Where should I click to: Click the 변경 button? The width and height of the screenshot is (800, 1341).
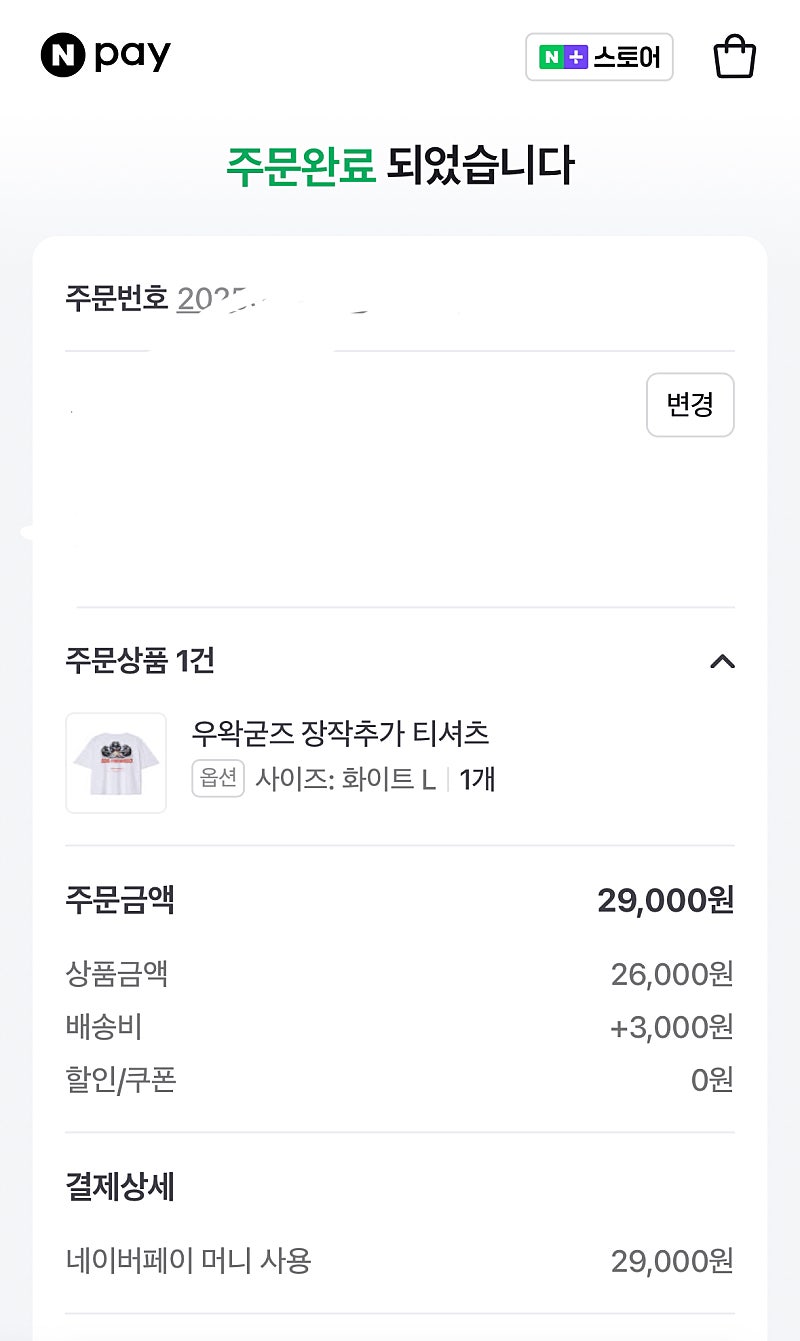coord(690,405)
